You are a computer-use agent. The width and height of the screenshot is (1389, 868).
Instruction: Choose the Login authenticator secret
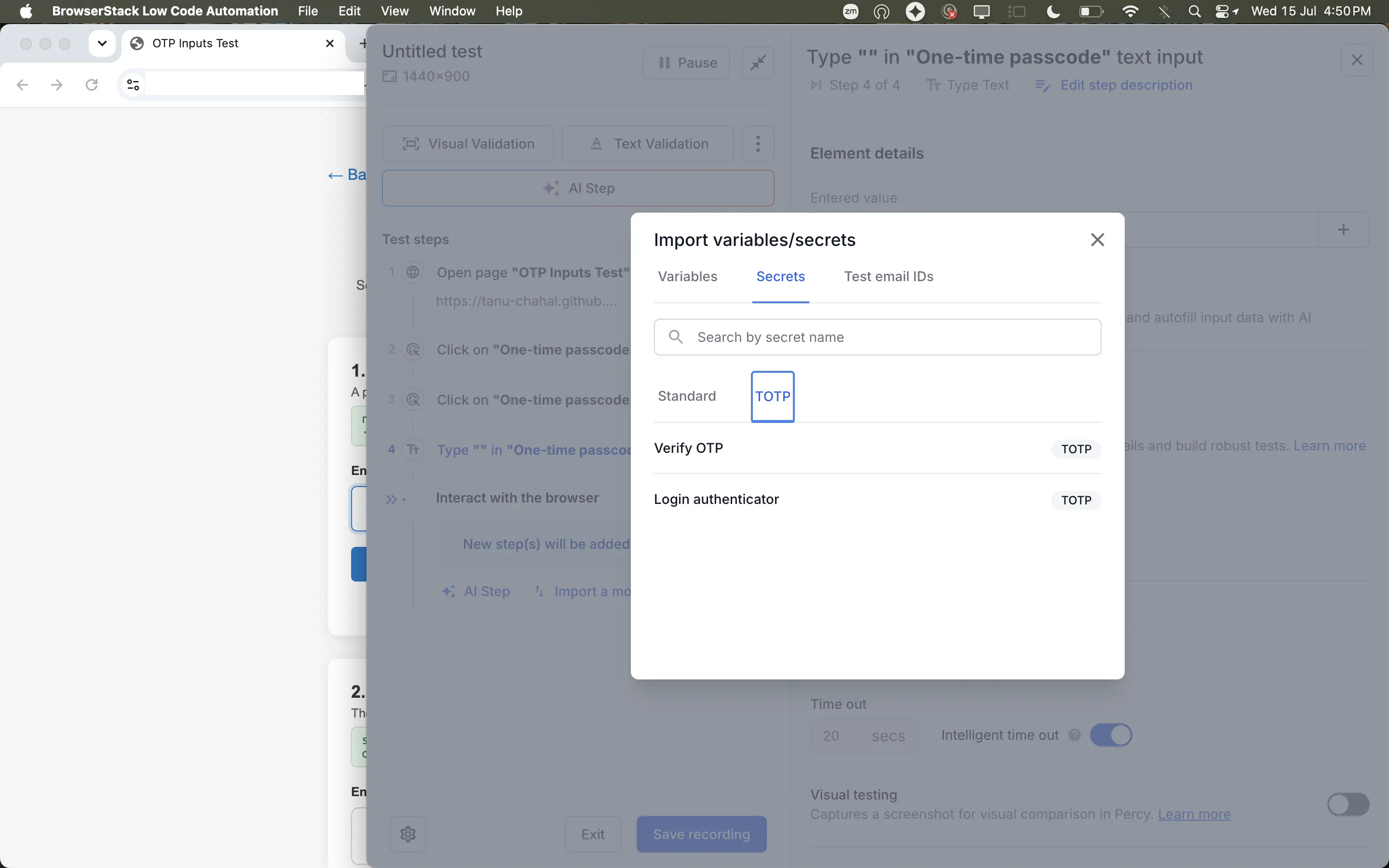click(877, 500)
